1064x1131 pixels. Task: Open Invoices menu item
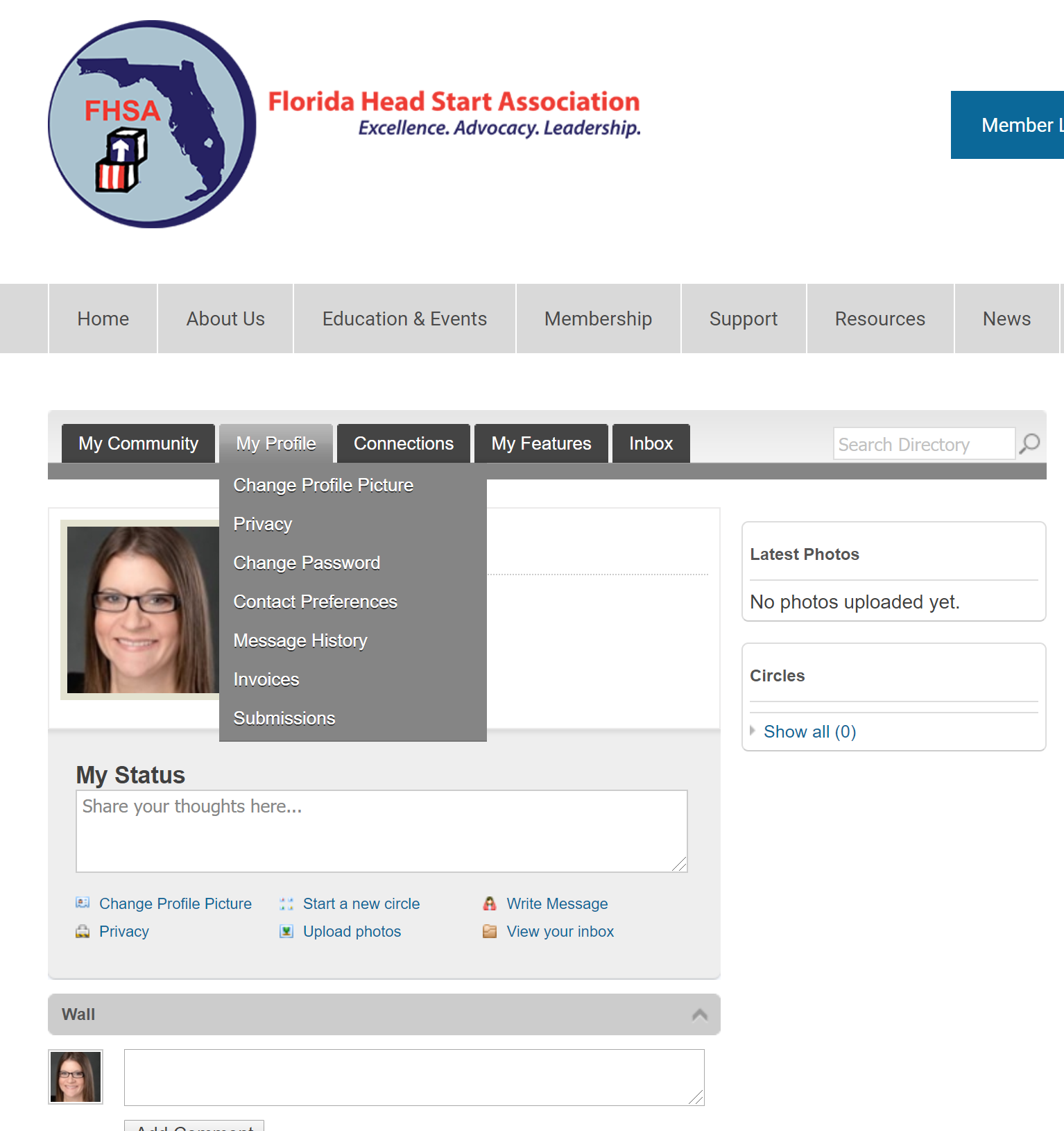click(352, 679)
